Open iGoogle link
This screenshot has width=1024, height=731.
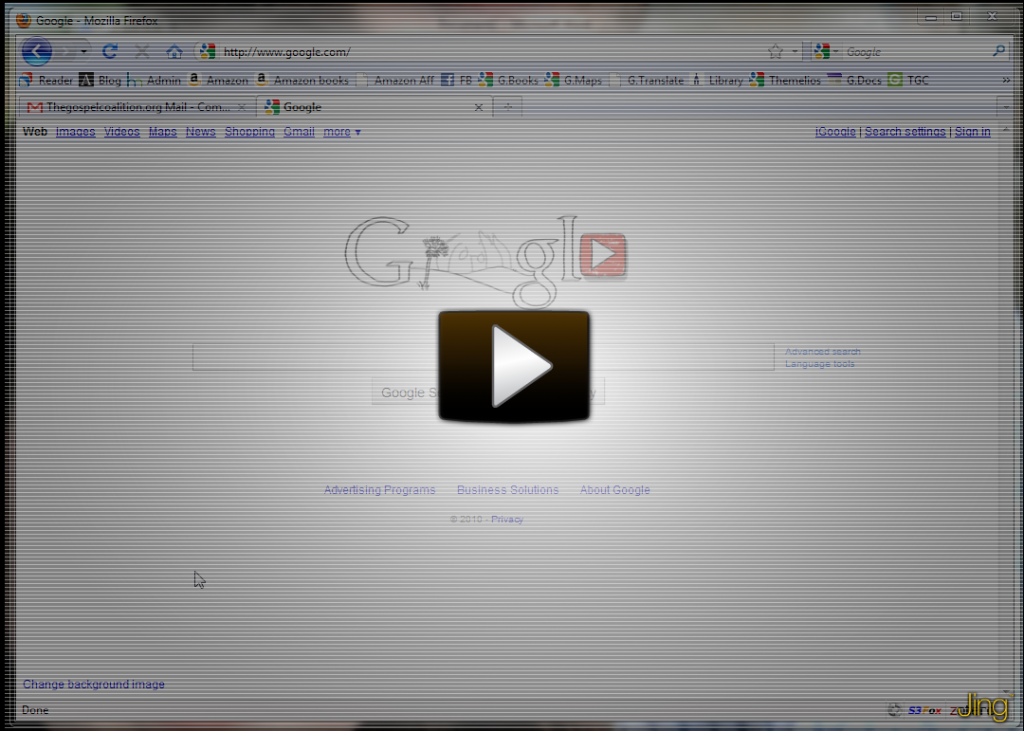(x=835, y=132)
